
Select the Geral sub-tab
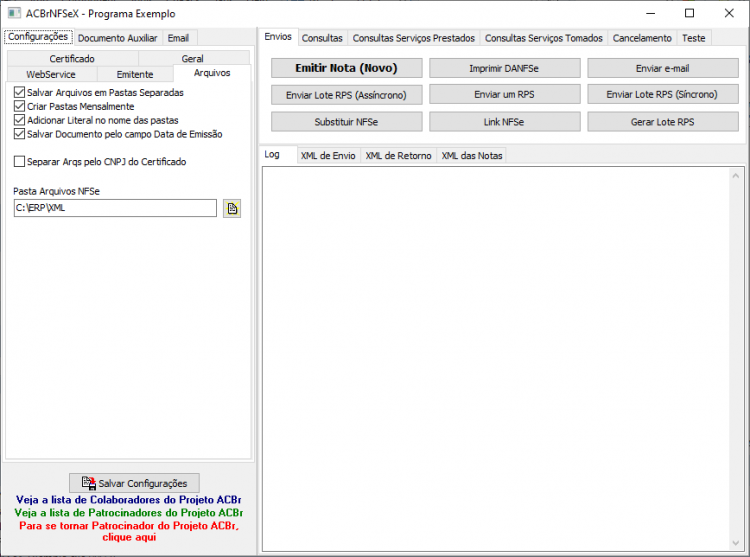[x=193, y=58]
